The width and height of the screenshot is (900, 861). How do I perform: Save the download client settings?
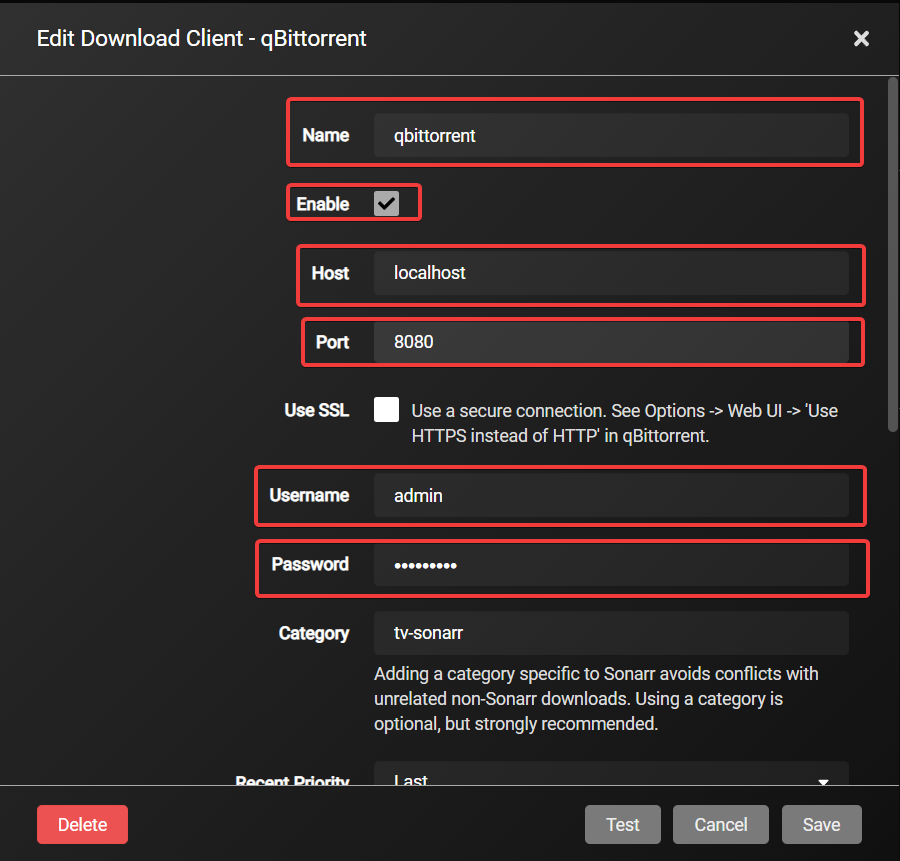pyautogui.click(x=821, y=824)
